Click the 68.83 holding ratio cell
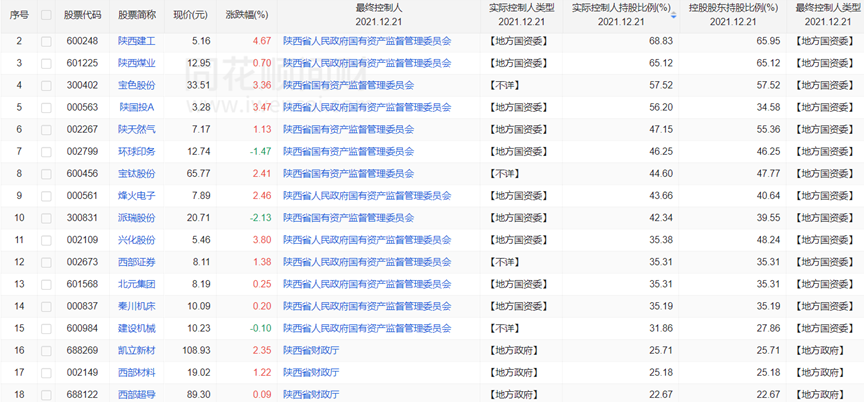 tap(661, 41)
